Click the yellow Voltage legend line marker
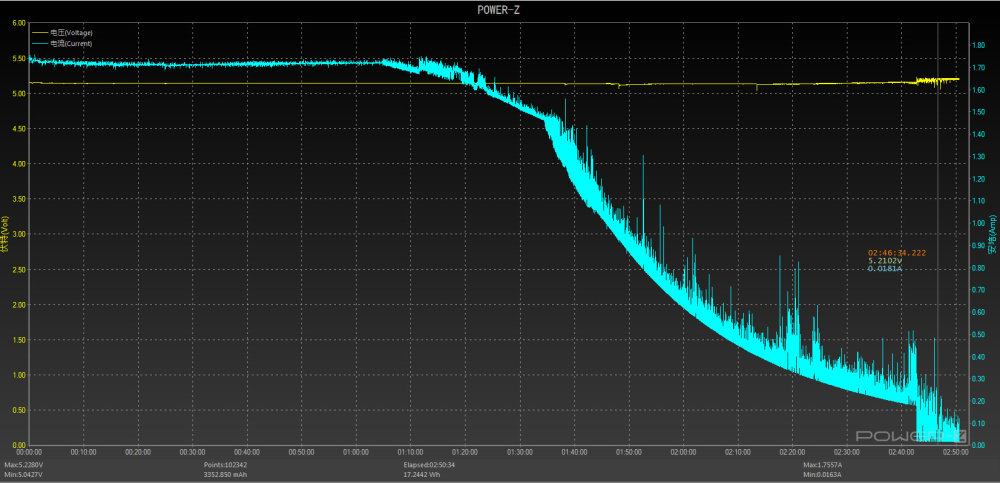Viewport: 1000px width, 483px height. tap(40, 33)
